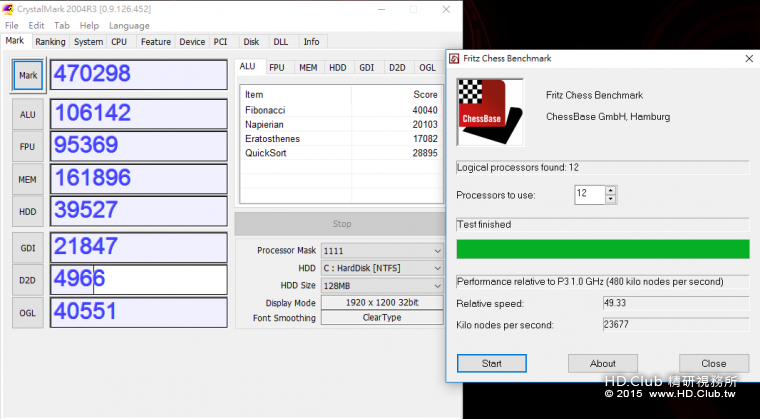Switch to the Disk tab
The width and height of the screenshot is (760, 419).
[x=251, y=42]
